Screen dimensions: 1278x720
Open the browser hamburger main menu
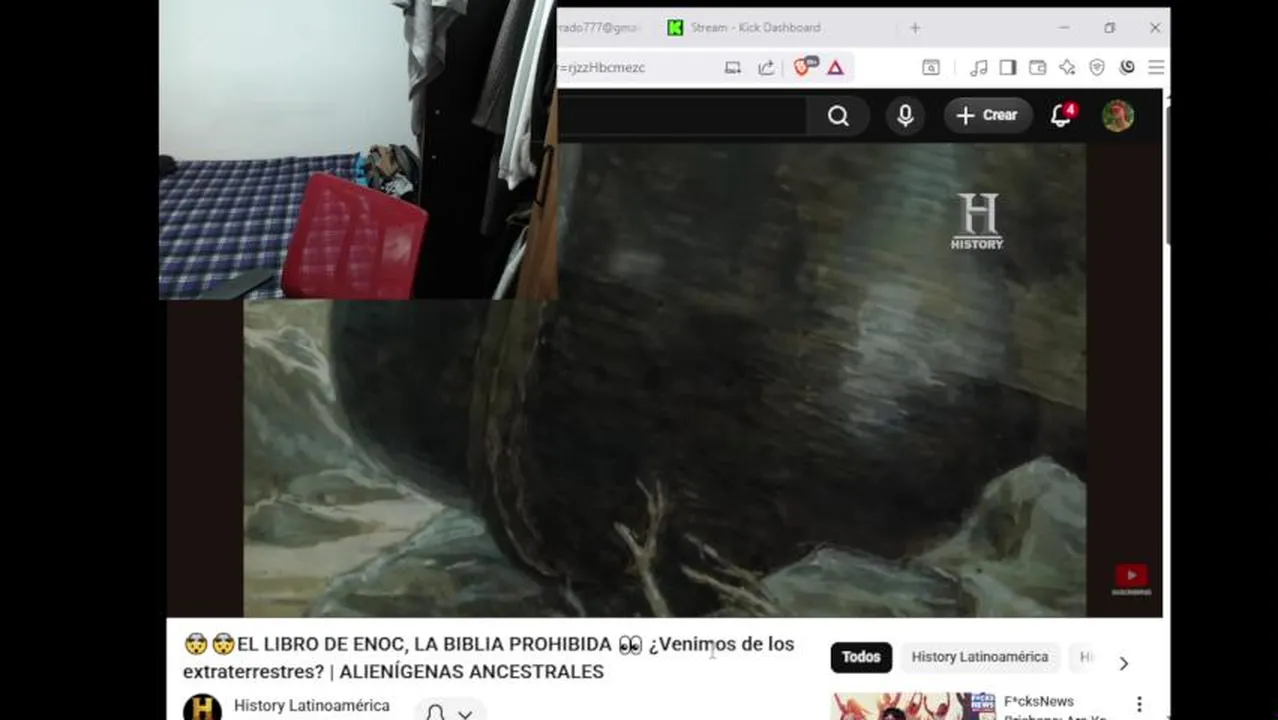pyautogui.click(x=1156, y=68)
